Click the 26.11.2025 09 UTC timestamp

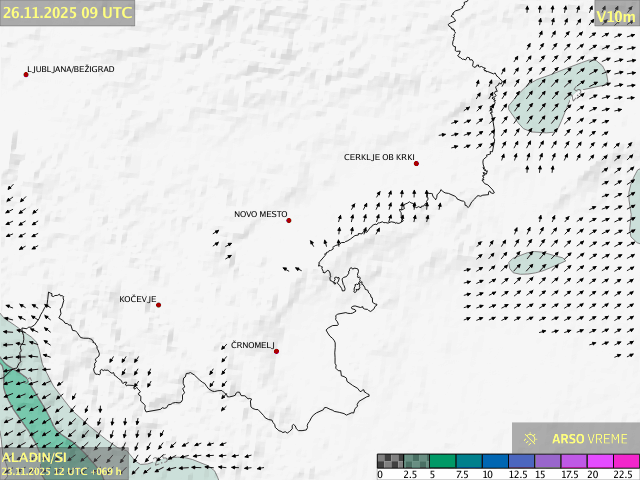point(67,12)
